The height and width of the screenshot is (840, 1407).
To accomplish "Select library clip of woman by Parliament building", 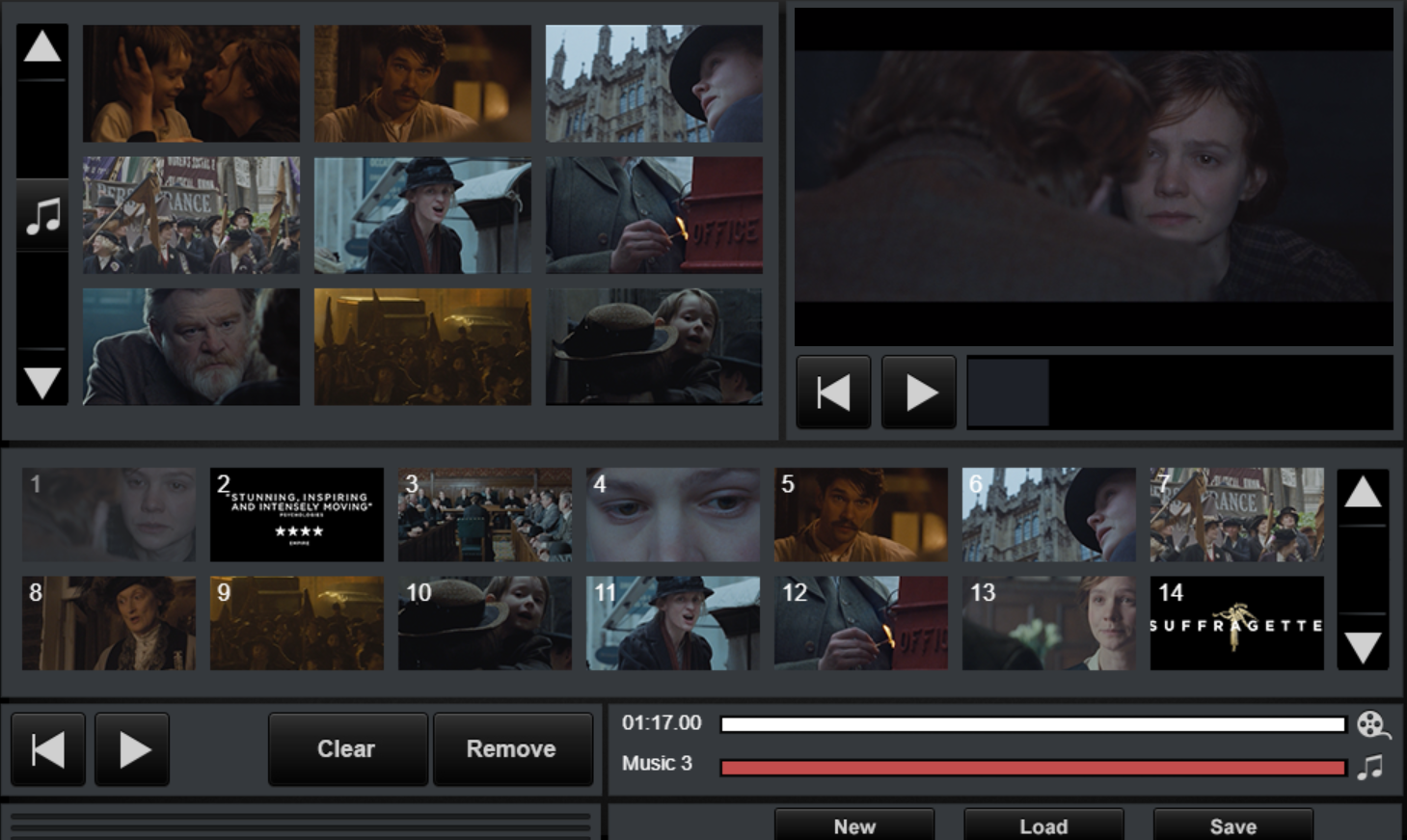I will click(654, 84).
